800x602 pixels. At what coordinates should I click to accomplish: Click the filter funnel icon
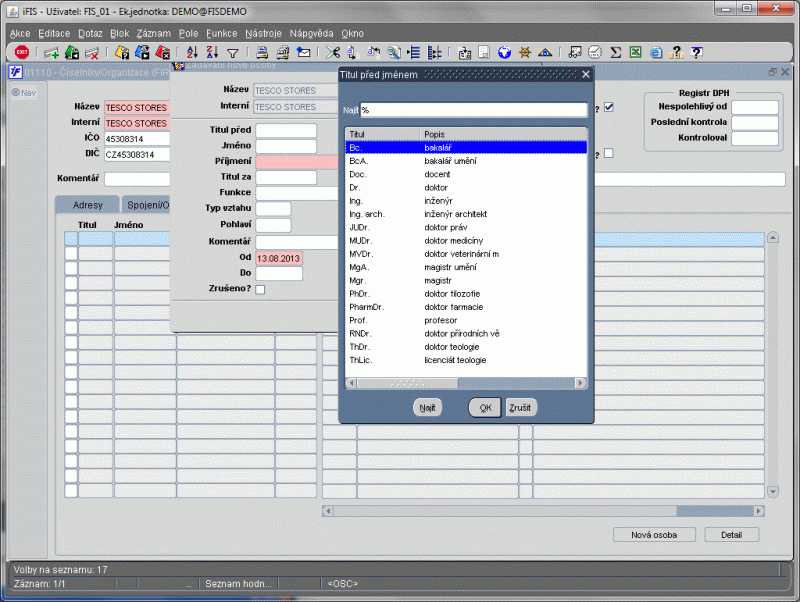(233, 53)
